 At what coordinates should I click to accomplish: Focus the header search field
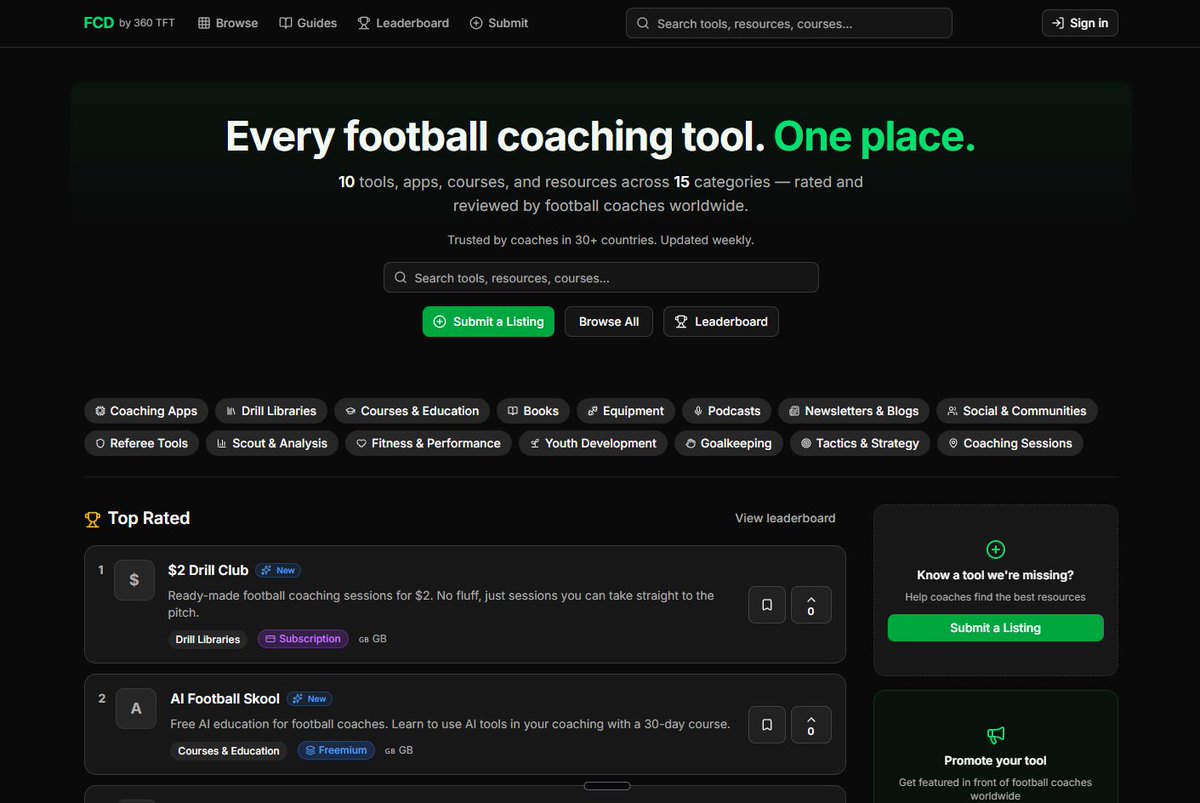[789, 23]
